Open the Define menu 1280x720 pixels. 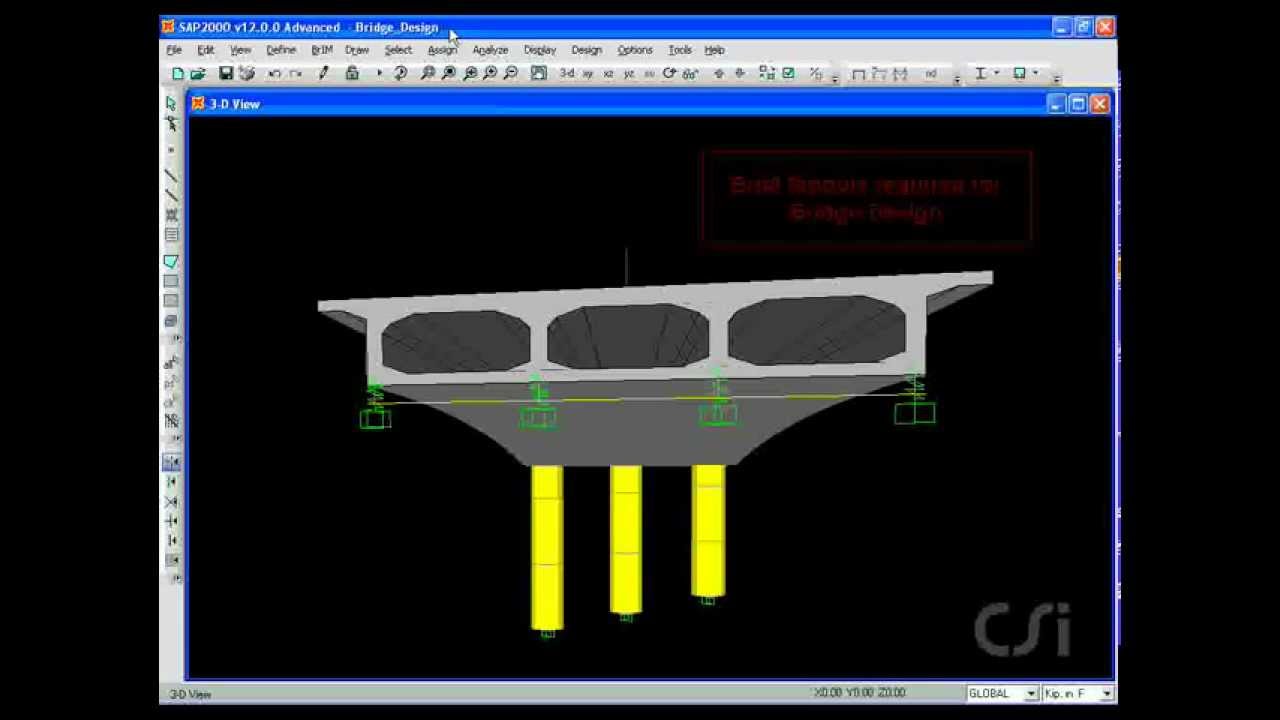(x=281, y=50)
